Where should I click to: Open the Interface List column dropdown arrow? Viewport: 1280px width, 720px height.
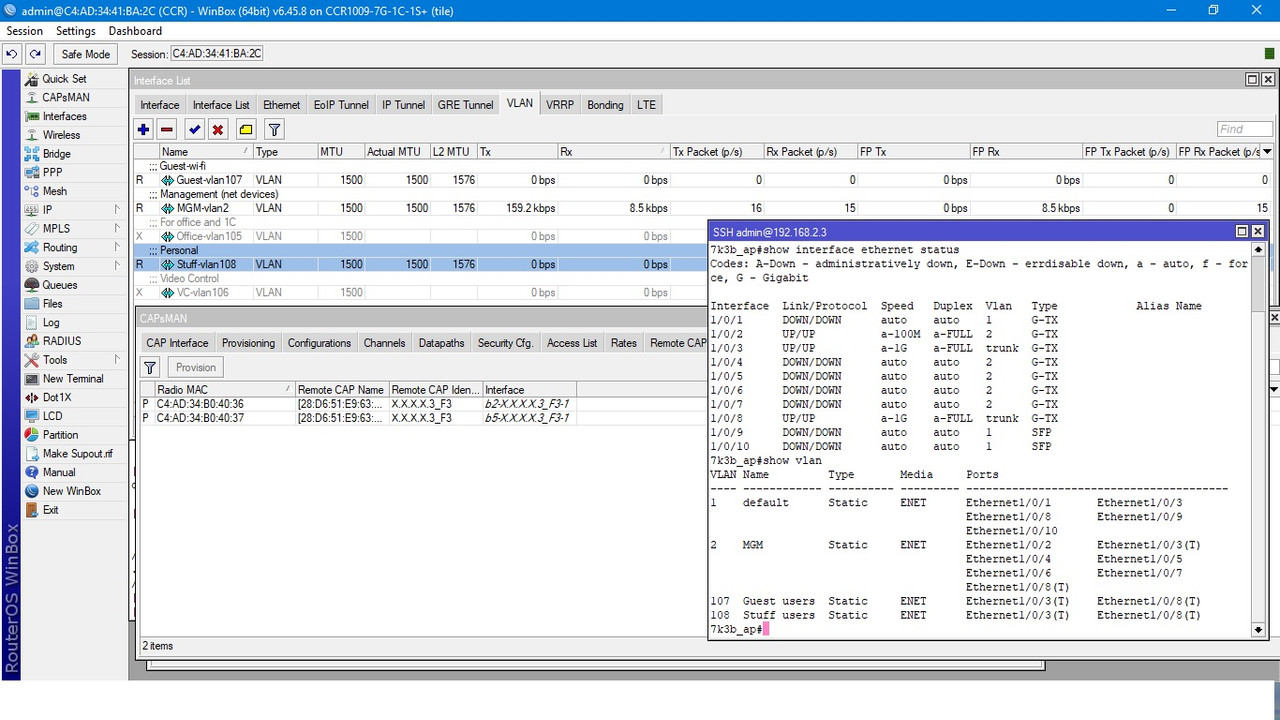coord(1268,152)
